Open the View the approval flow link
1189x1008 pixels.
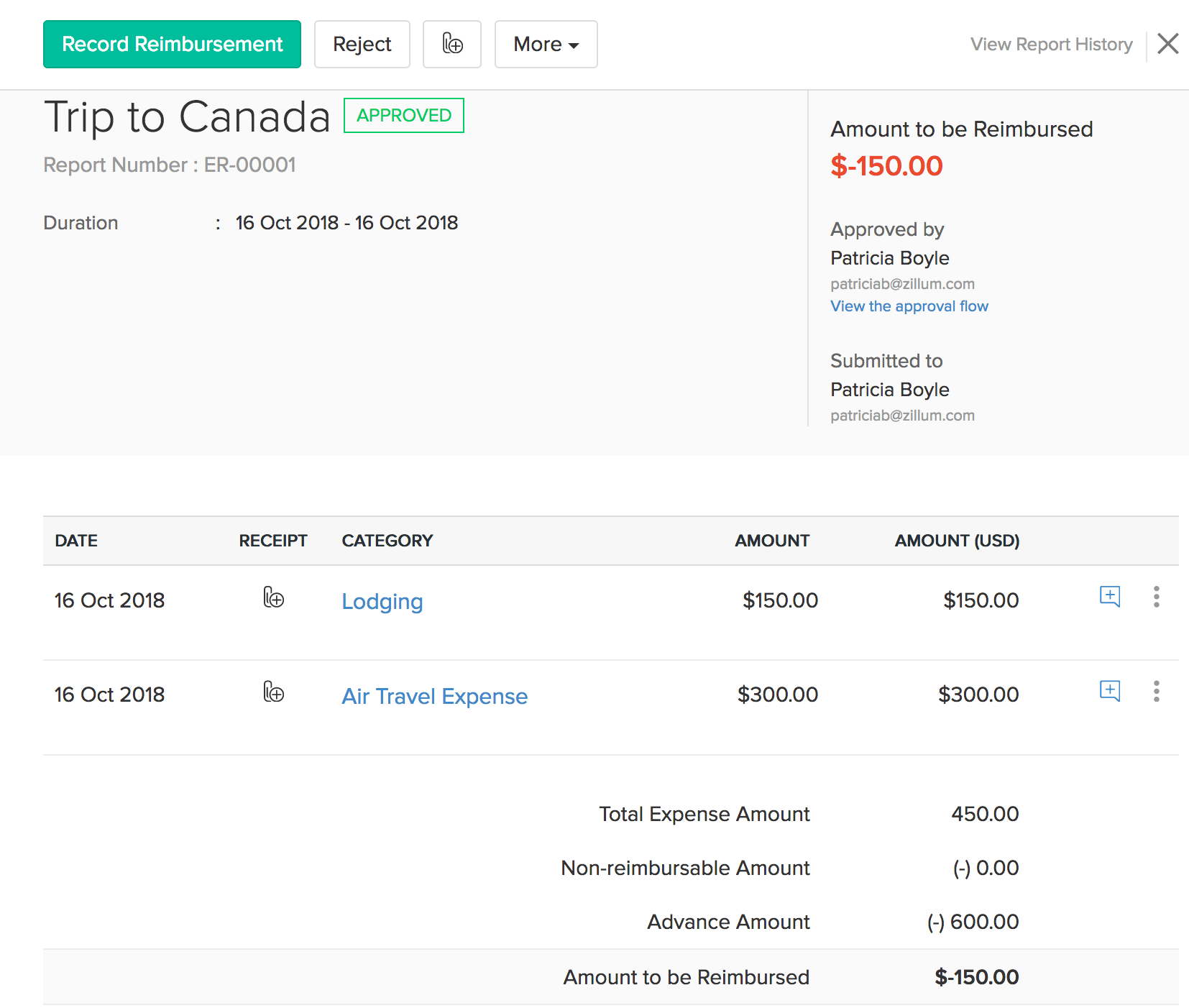coord(909,306)
